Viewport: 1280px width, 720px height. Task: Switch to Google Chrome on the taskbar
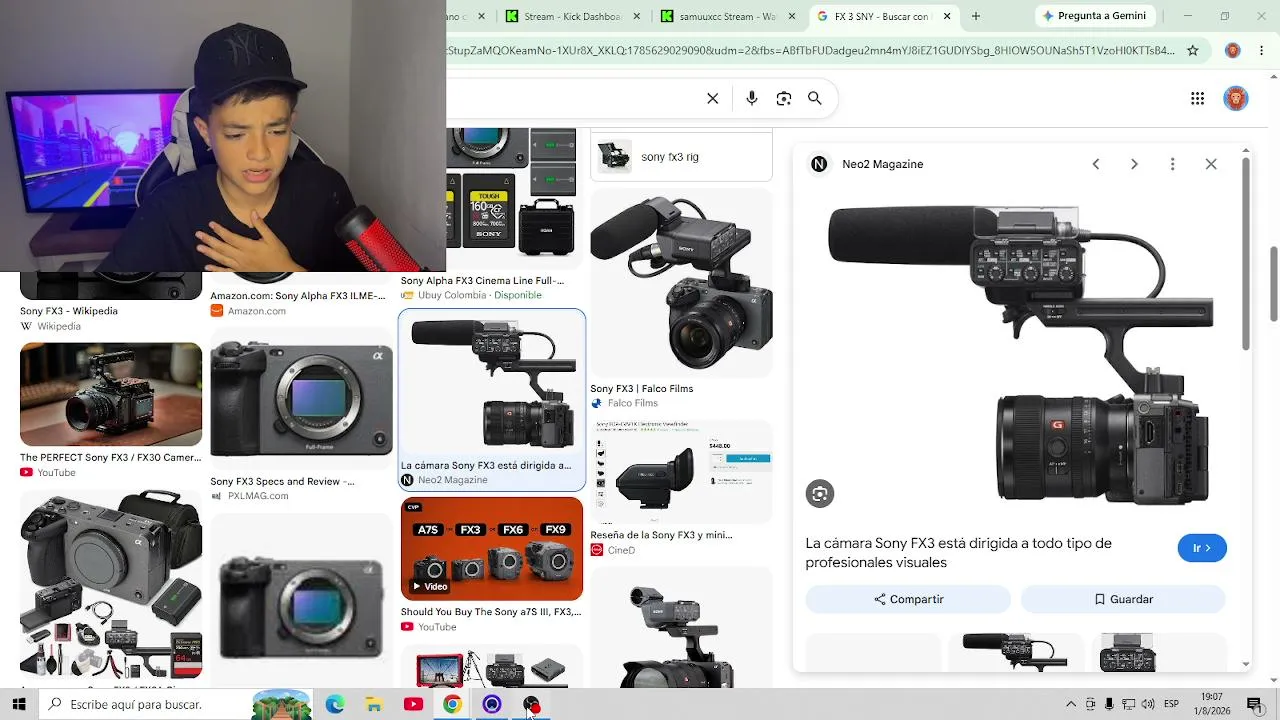point(452,705)
